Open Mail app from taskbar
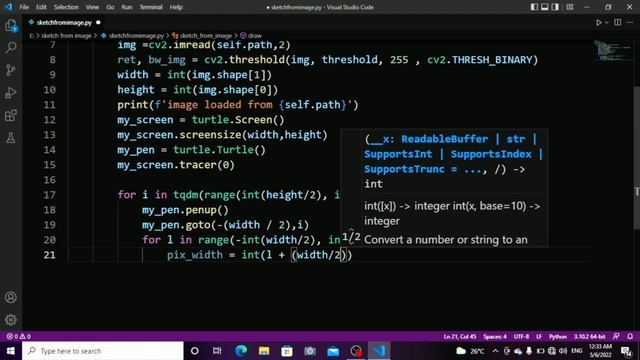Screen dimensions: 640x360 point(333,351)
